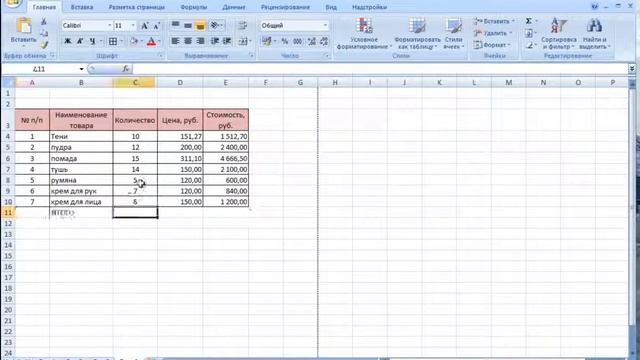Screen dimensions: 640x360
Task: Open the Шрифт group dialog launcher
Action: tap(160, 56)
